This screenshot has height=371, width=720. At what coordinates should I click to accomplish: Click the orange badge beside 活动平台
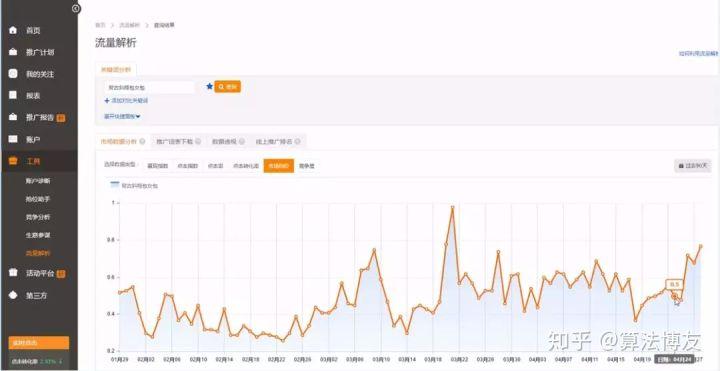tap(61, 274)
